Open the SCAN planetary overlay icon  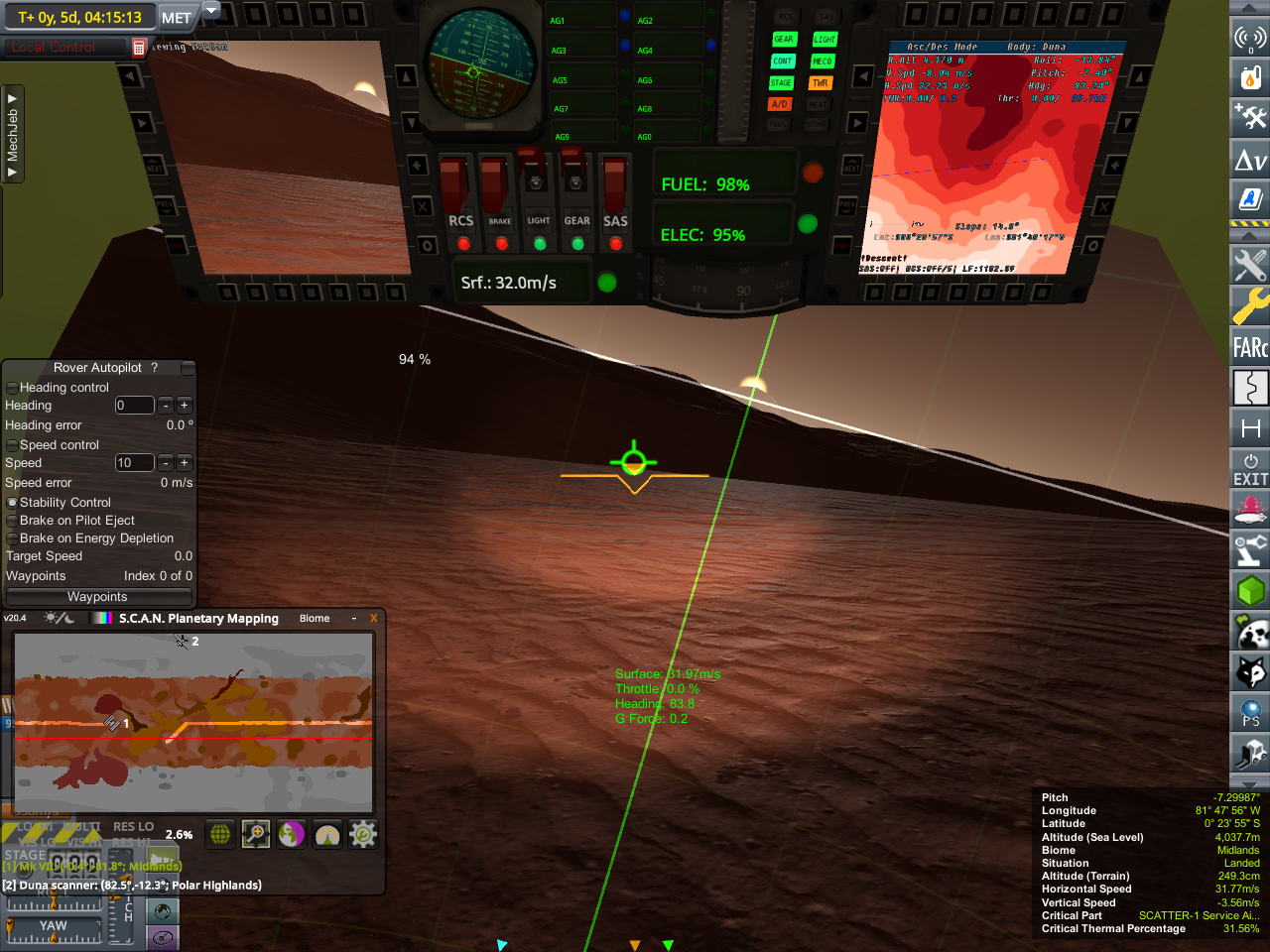(292, 835)
